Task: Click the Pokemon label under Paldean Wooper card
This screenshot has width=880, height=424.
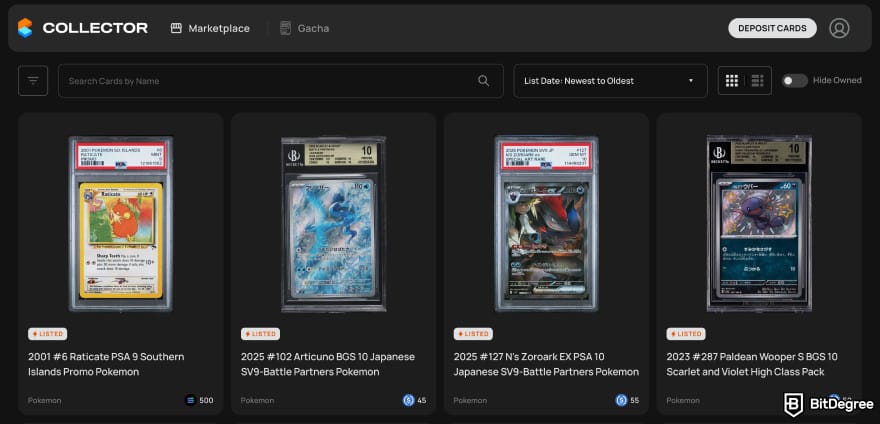Action: (x=682, y=400)
